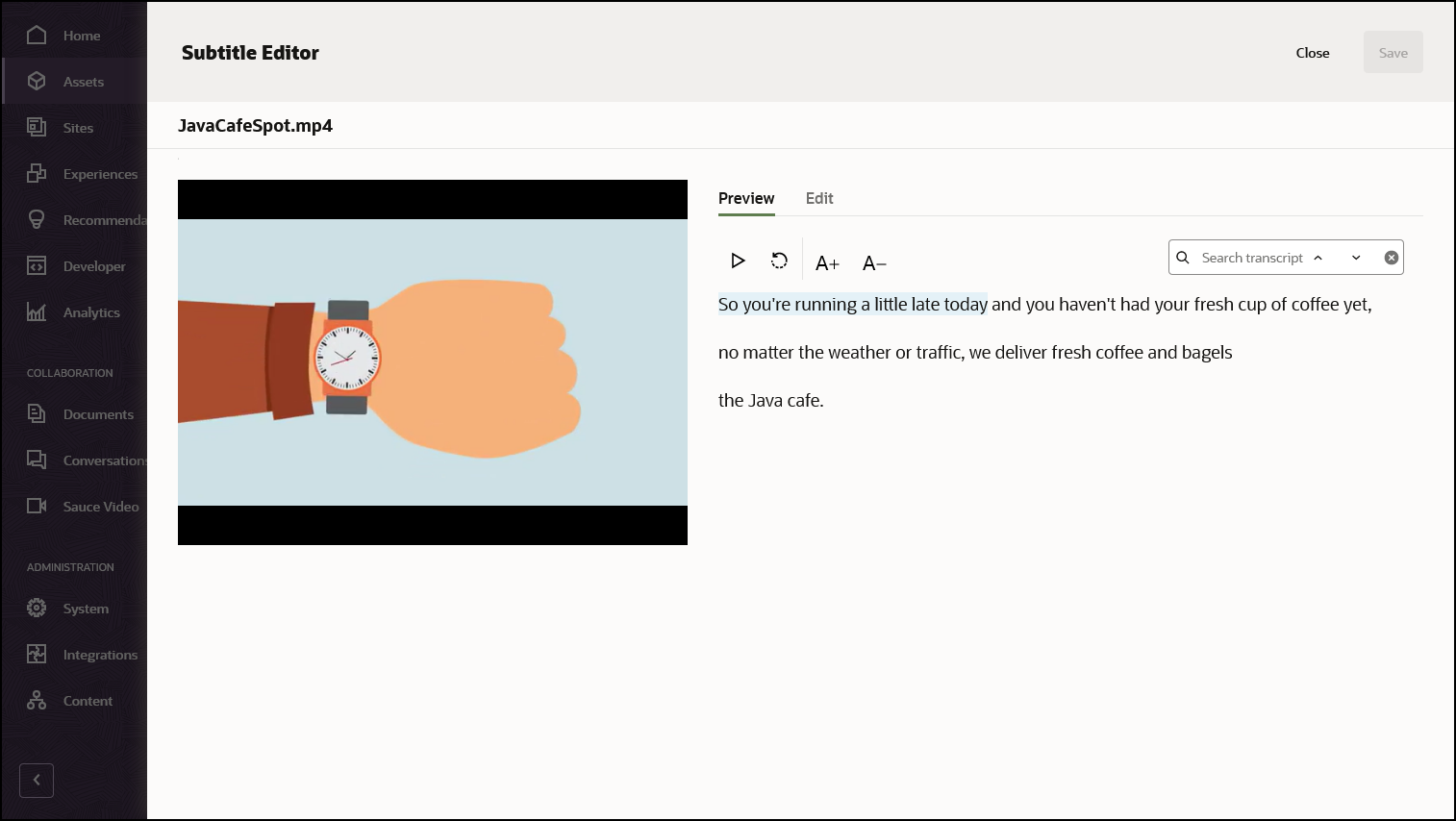Select subtitle line starting 'no matter the weather'
Viewport: 1456px width, 821px height.
tap(975, 353)
